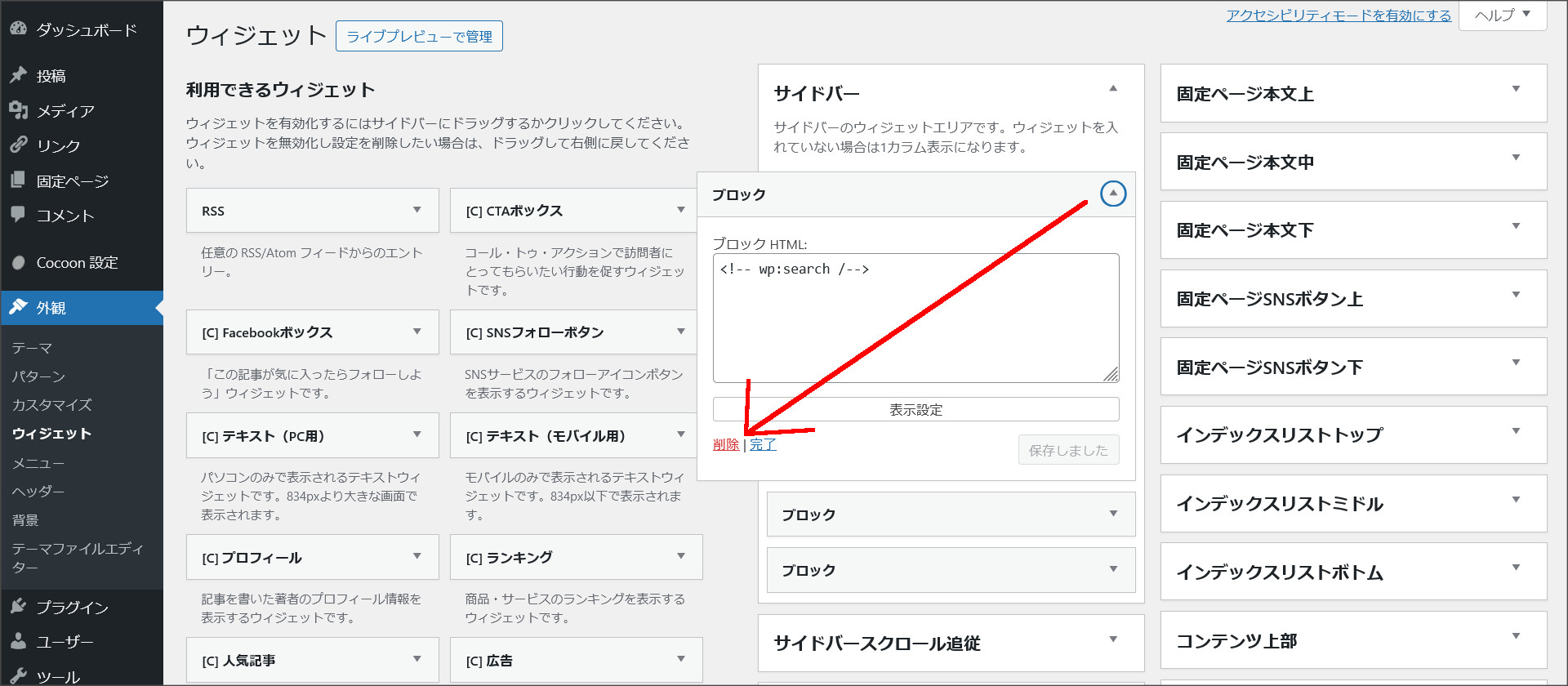Collapse the open ブロック widget via circled arrow
Viewport: 1568px width, 686px height.
[x=1113, y=194]
